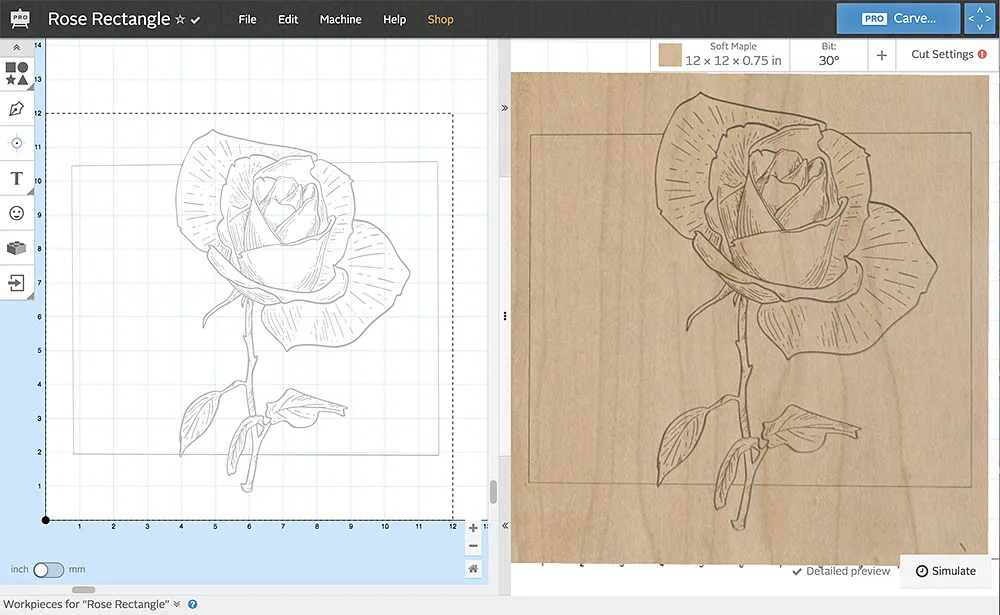The width and height of the screenshot is (1000, 615).
Task: Expand Workpieces for Rose Rectangle
Action: (177, 604)
